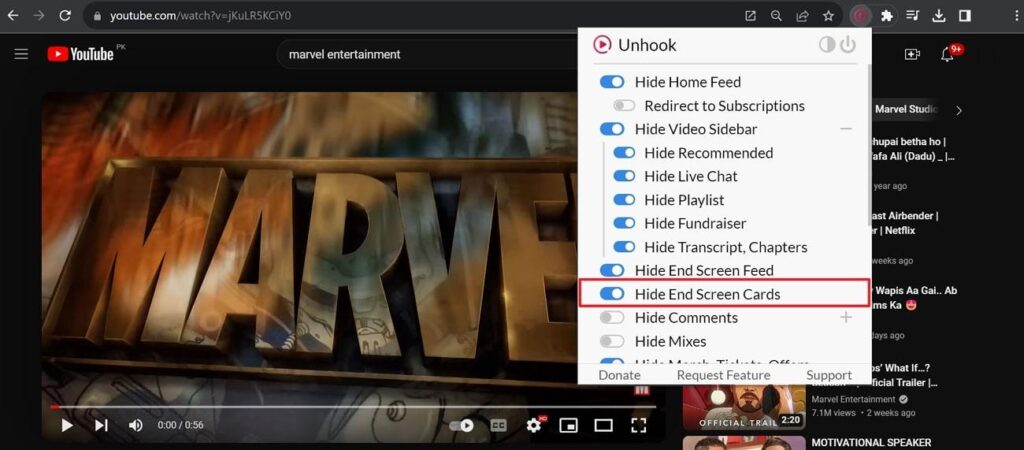Click the browser forward arrow
Viewport: 1024px width, 450px height.
[x=39, y=16]
